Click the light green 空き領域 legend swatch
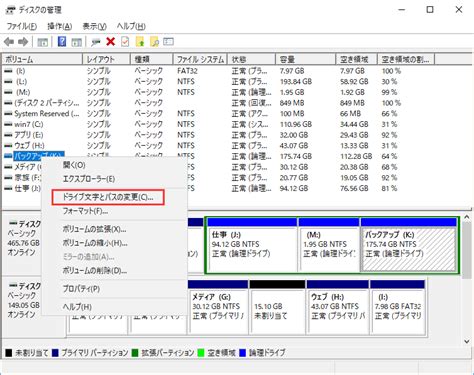 [201, 353]
